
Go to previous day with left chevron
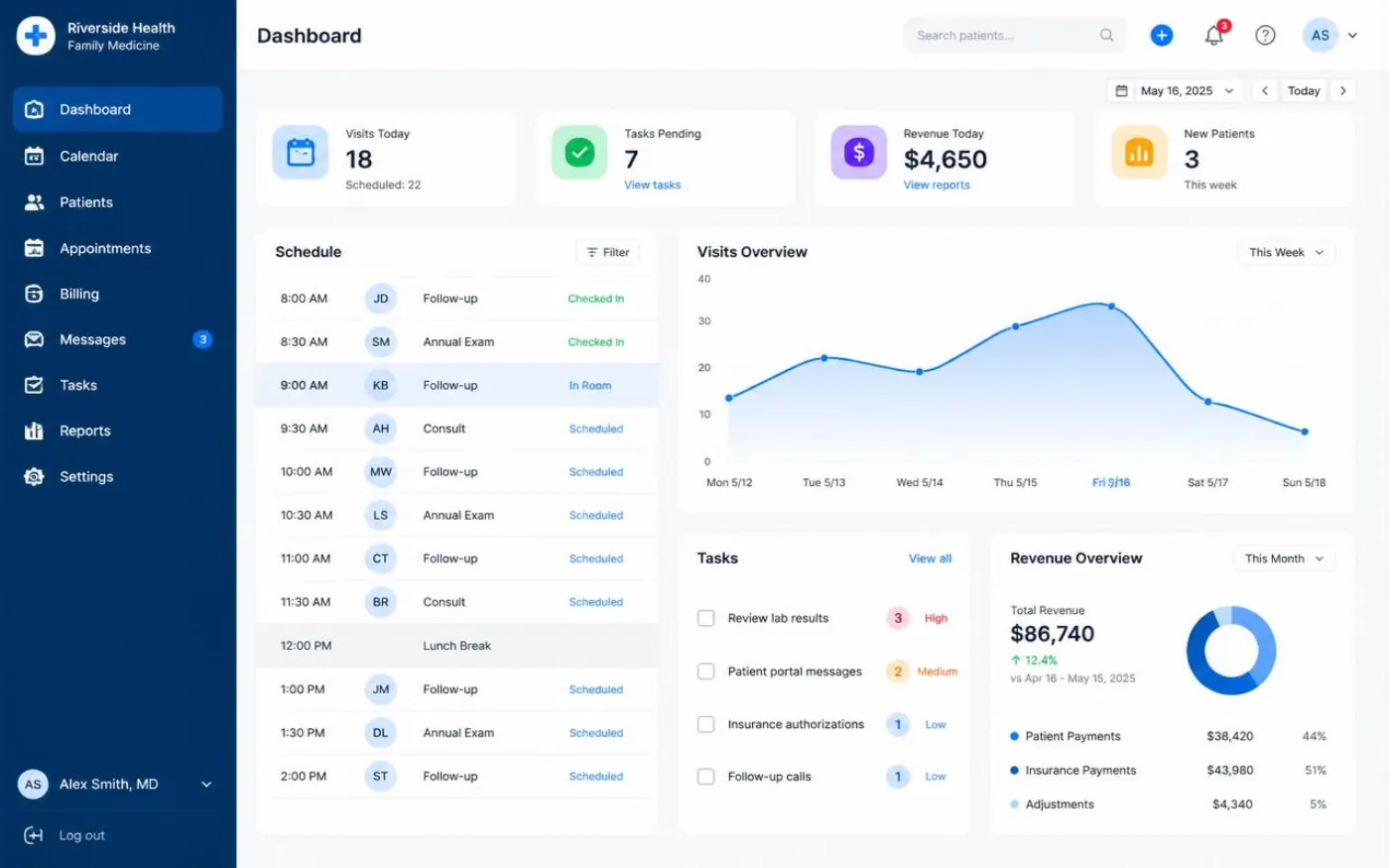point(1265,90)
